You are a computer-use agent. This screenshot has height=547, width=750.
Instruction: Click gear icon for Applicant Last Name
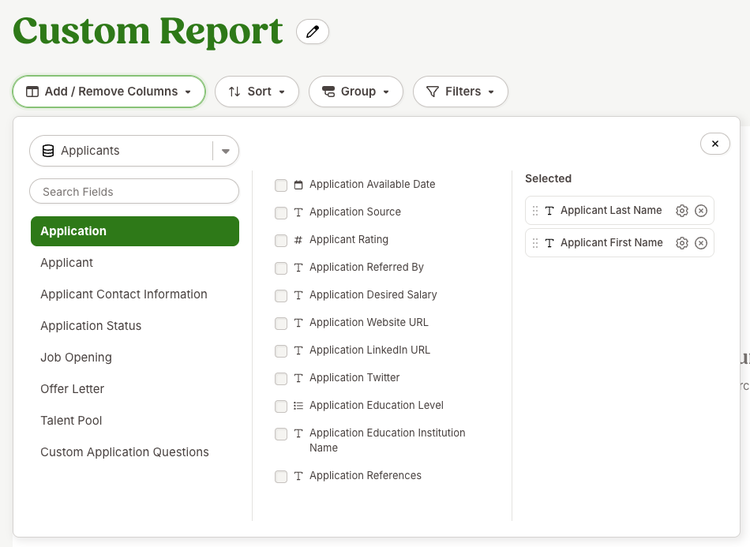(682, 210)
